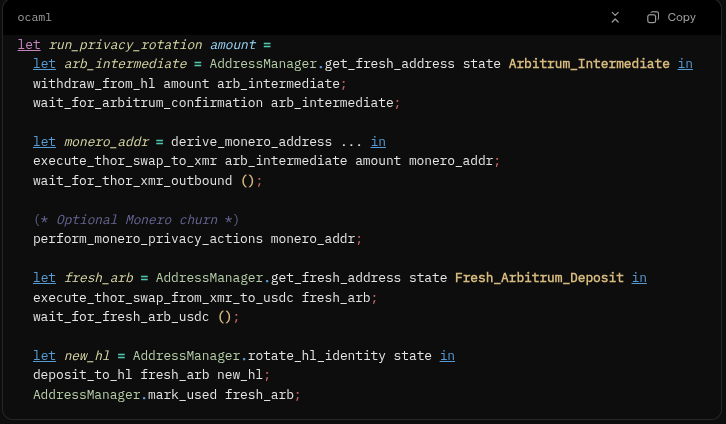Click the ocaml language label
The height and width of the screenshot is (424, 726).
34,18
